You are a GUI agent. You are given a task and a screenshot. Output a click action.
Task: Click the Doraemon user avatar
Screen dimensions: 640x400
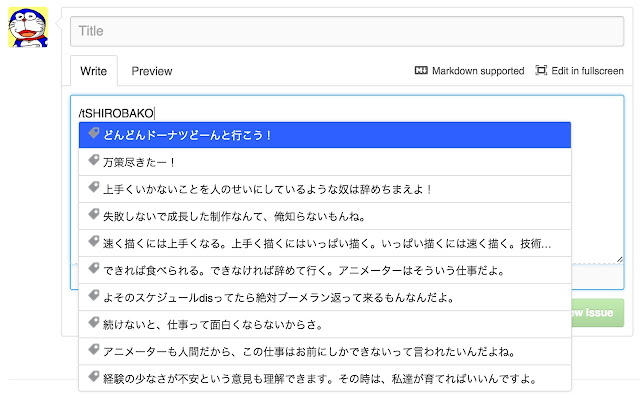28,27
